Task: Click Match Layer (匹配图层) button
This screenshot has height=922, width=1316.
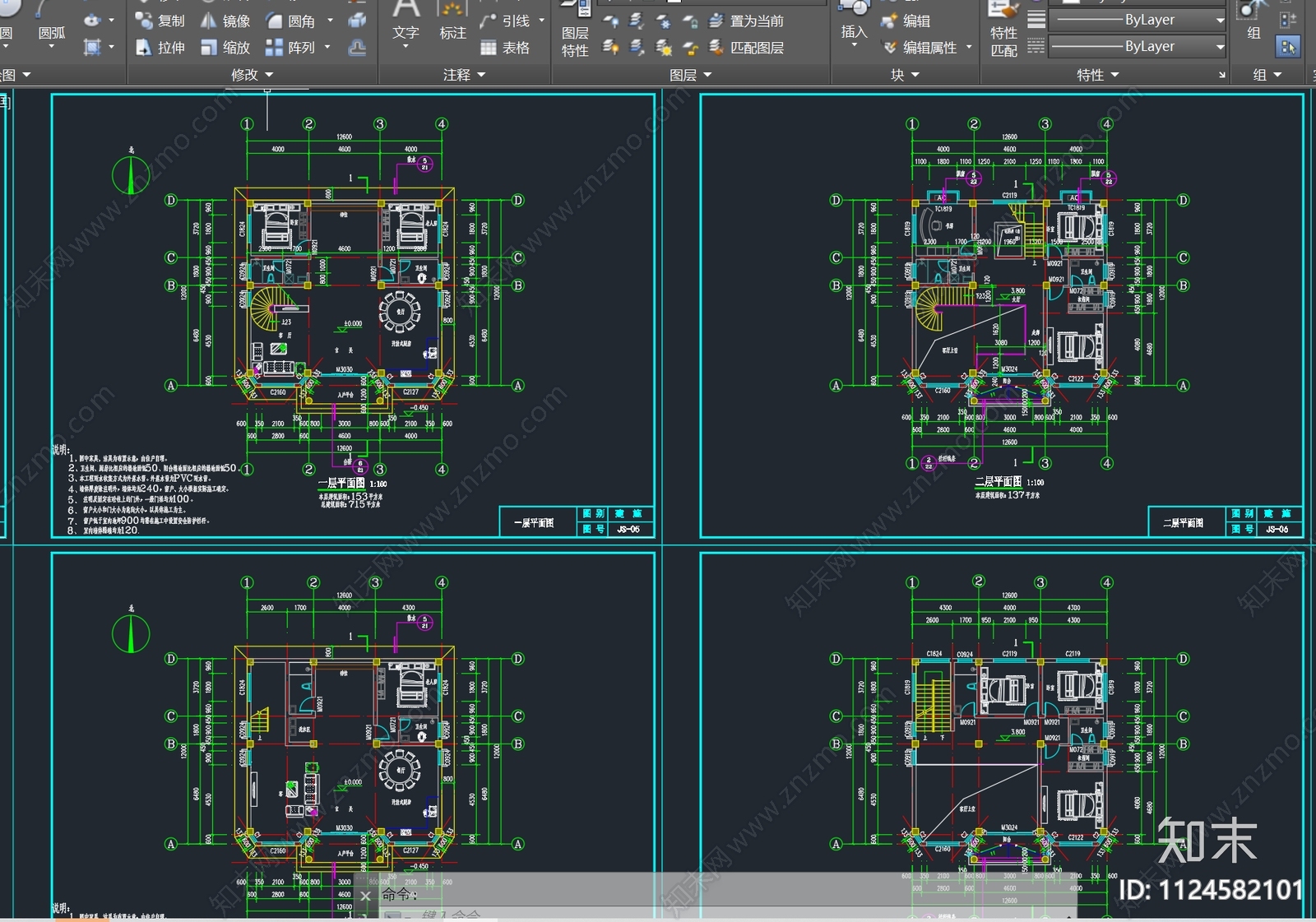Action: tap(747, 48)
